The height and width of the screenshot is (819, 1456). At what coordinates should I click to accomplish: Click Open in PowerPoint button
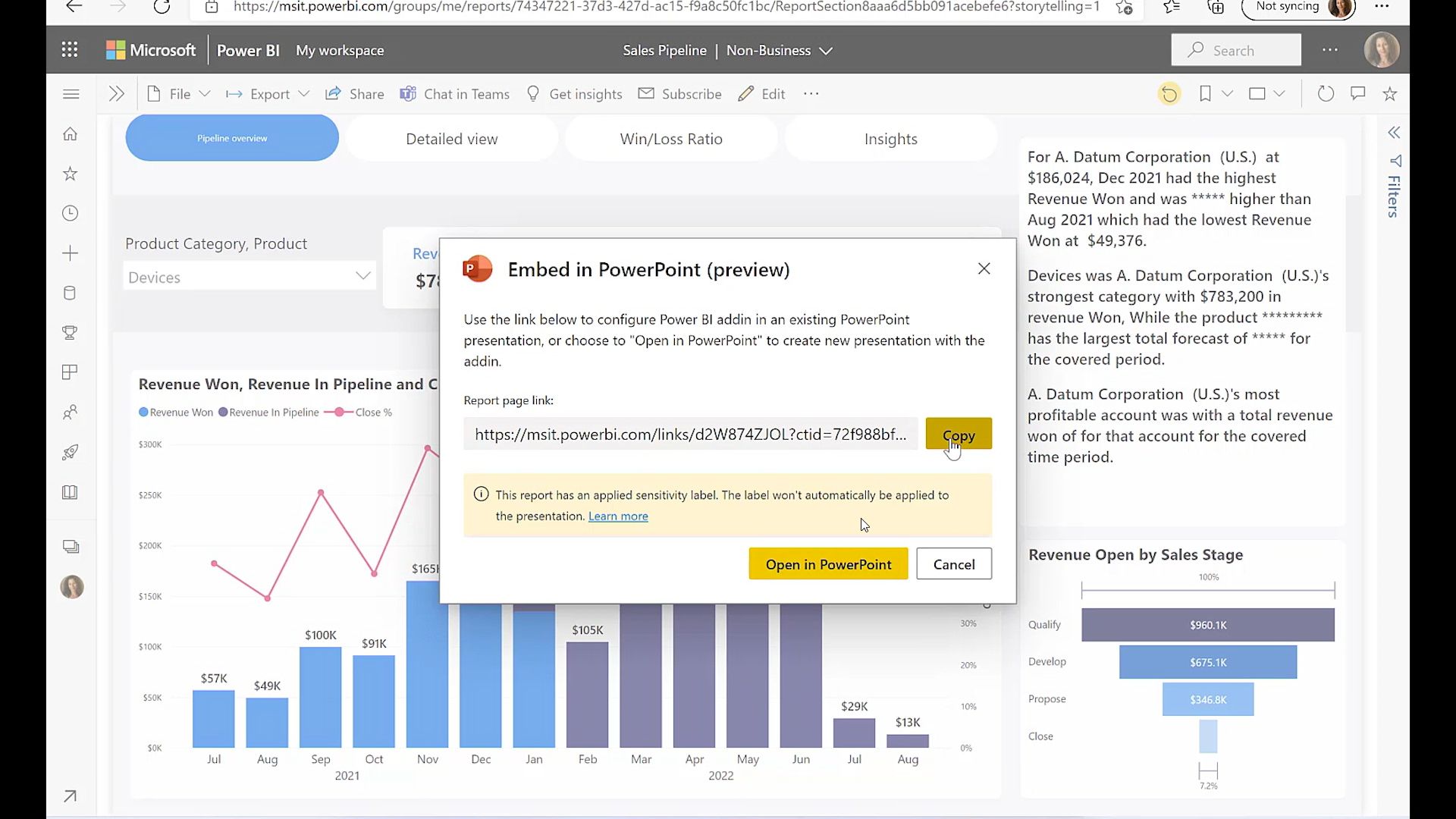(x=828, y=564)
